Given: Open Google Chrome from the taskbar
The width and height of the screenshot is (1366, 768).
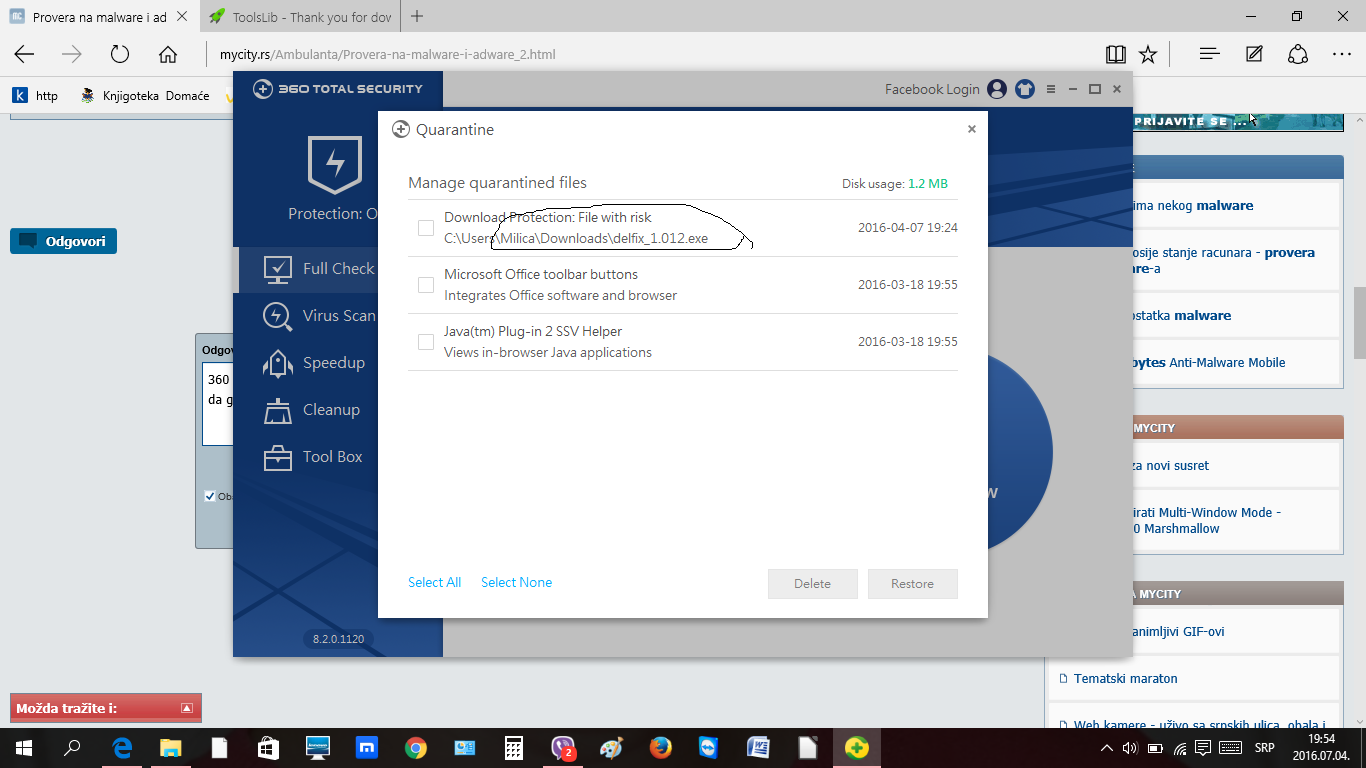Looking at the screenshot, I should [x=416, y=748].
